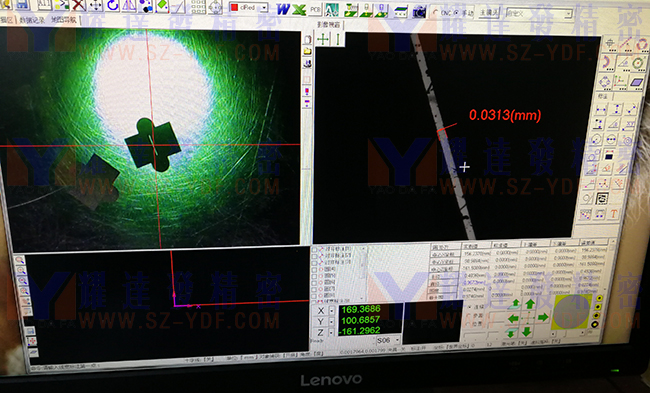Open the X axis dropdown arrow
Image resolution: width=650 pixels, height=393 pixels.
332,311
